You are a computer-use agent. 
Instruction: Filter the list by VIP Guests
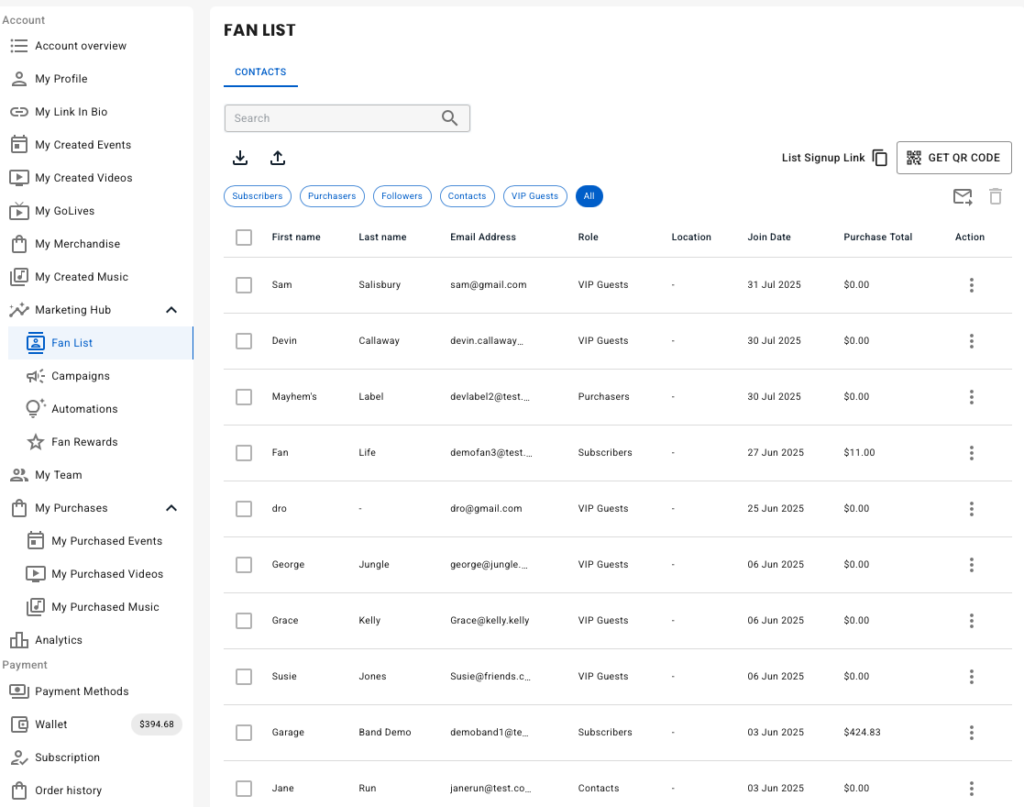[535, 196]
